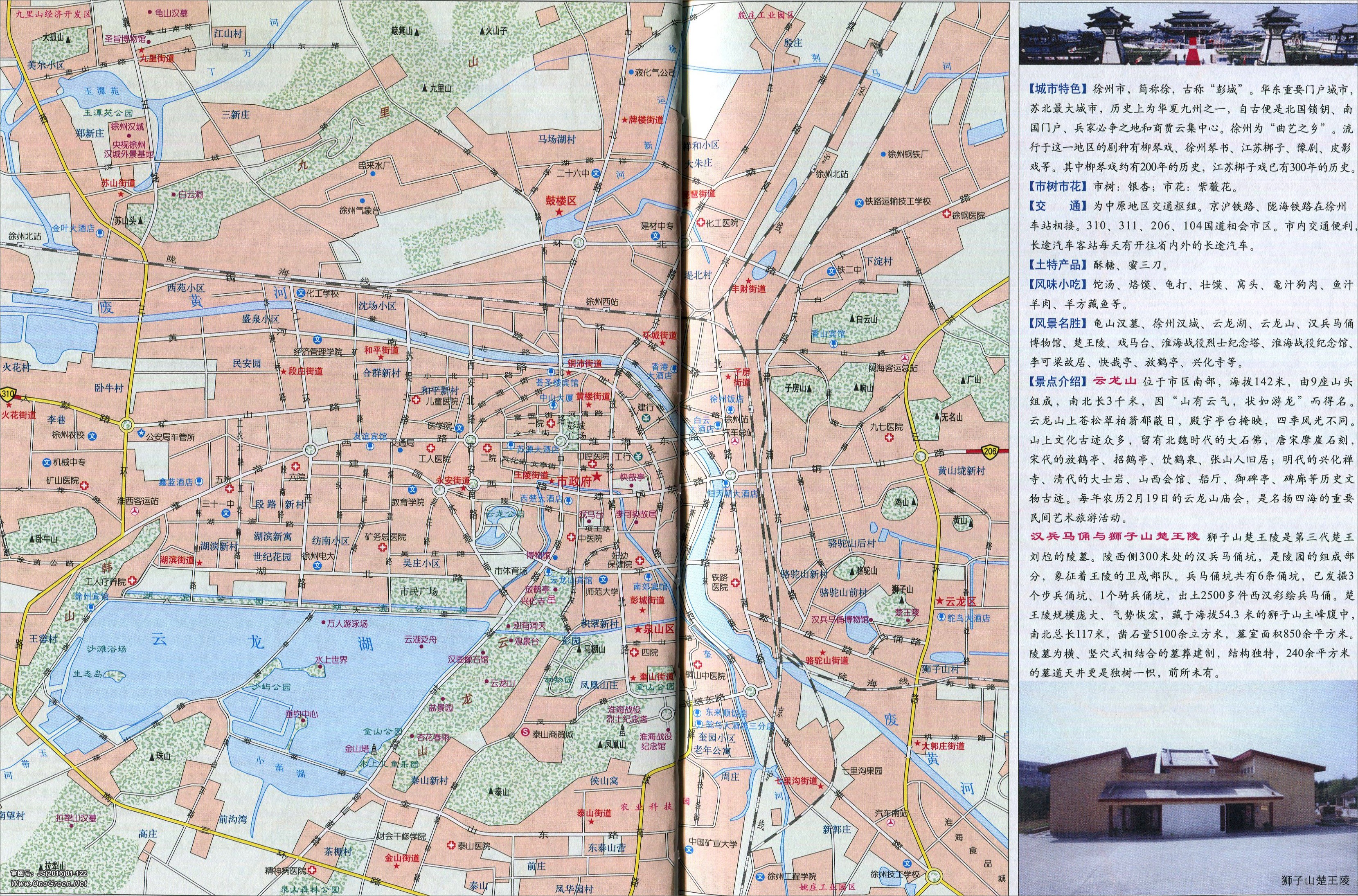Click the red star at 市政府
The image size is (1358, 896).
(x=597, y=477)
